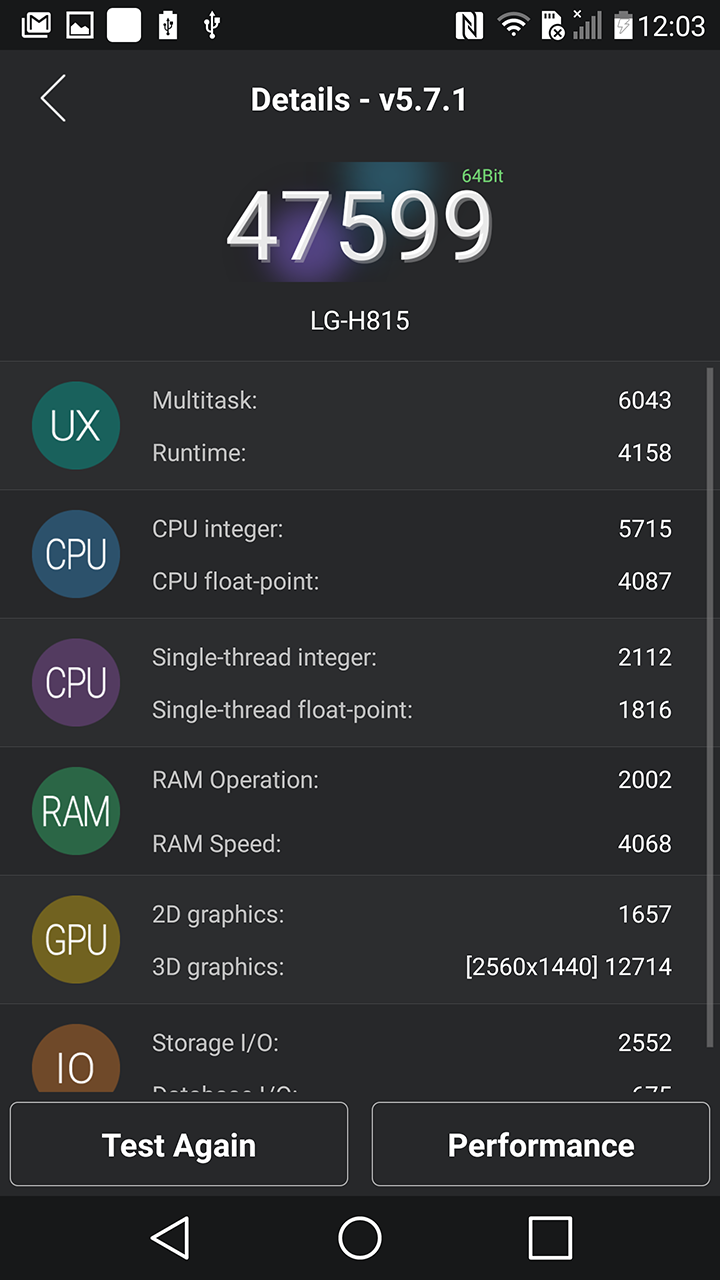Tap Android back navigation triangle
The height and width of the screenshot is (1280, 720).
pos(170,1238)
